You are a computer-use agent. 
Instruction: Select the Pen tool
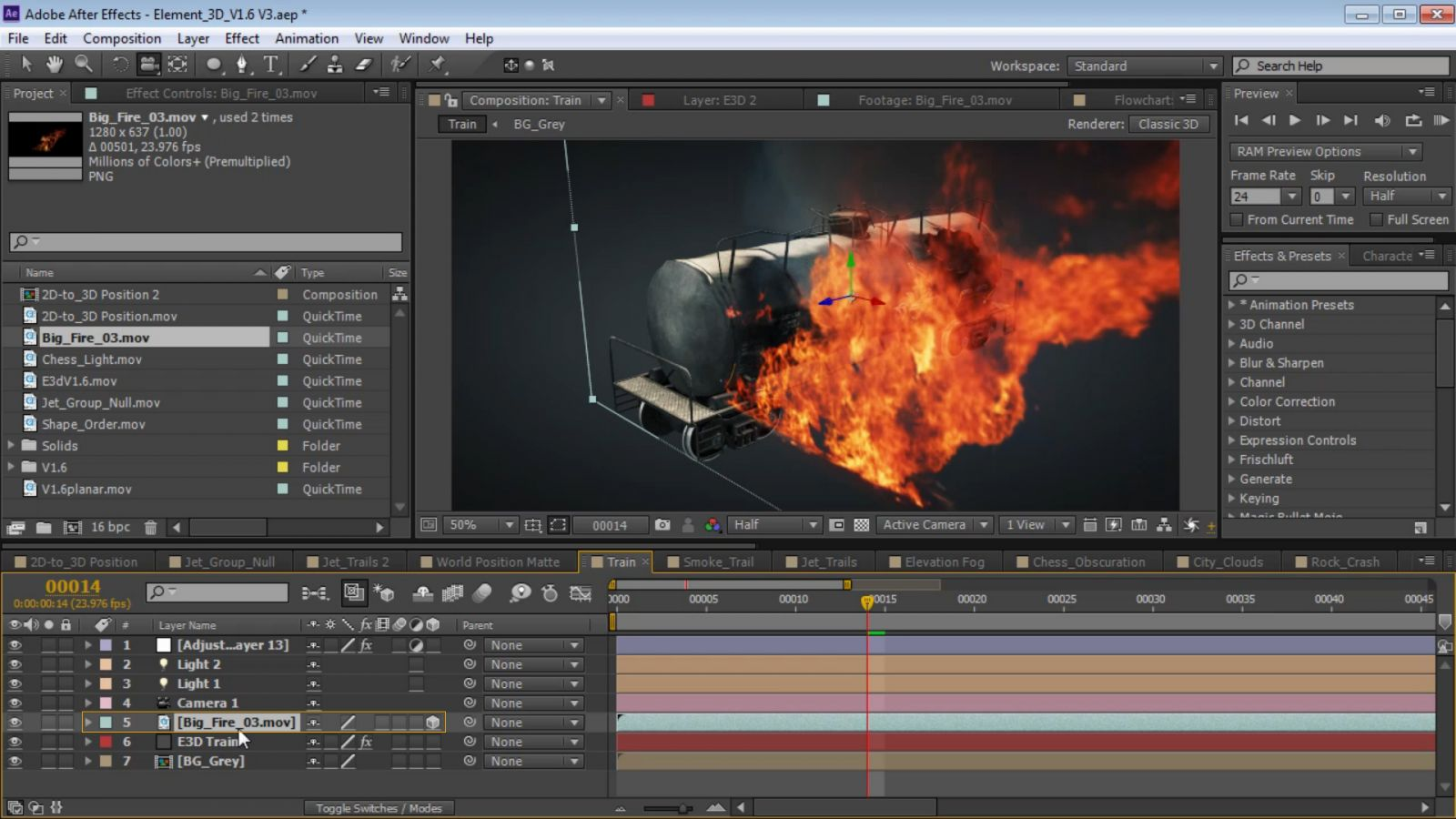click(241, 64)
